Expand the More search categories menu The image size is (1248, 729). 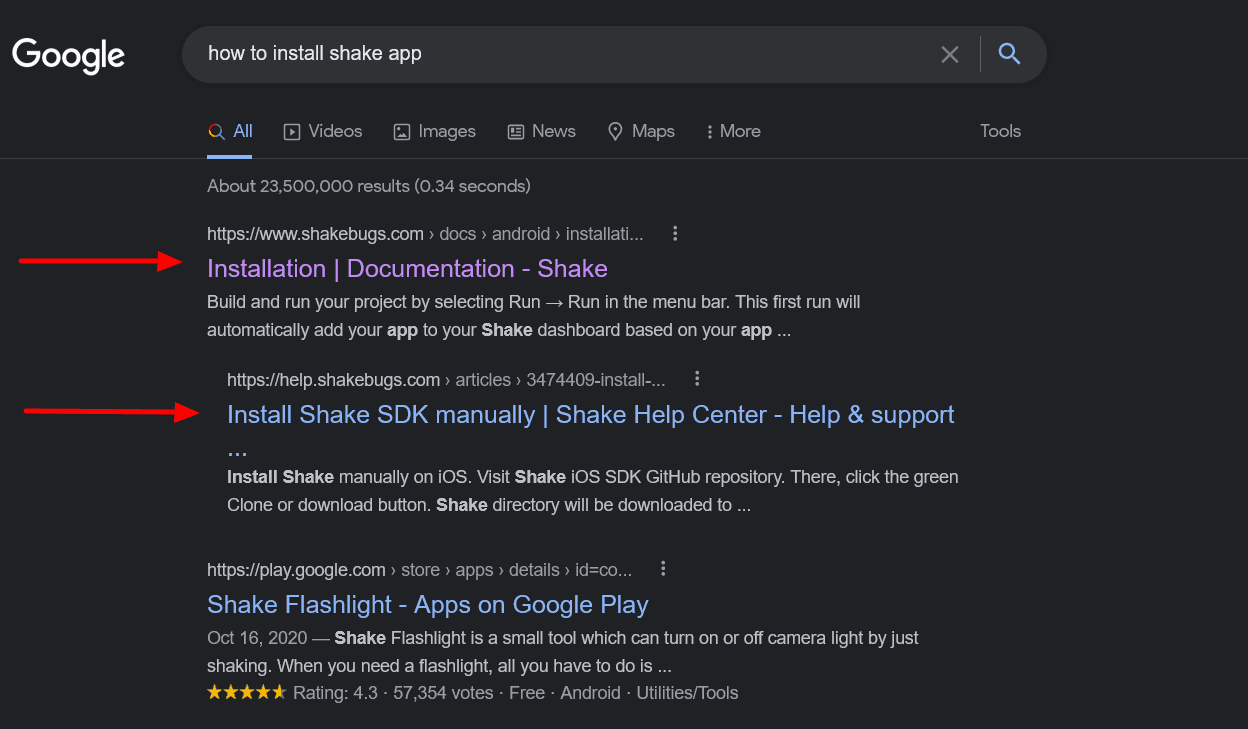pyautogui.click(x=733, y=131)
